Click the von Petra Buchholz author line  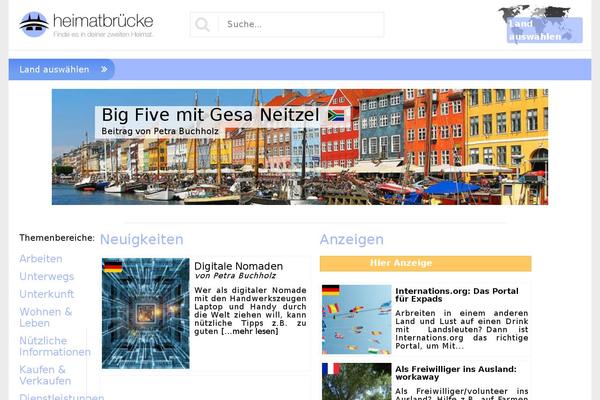coord(235,276)
